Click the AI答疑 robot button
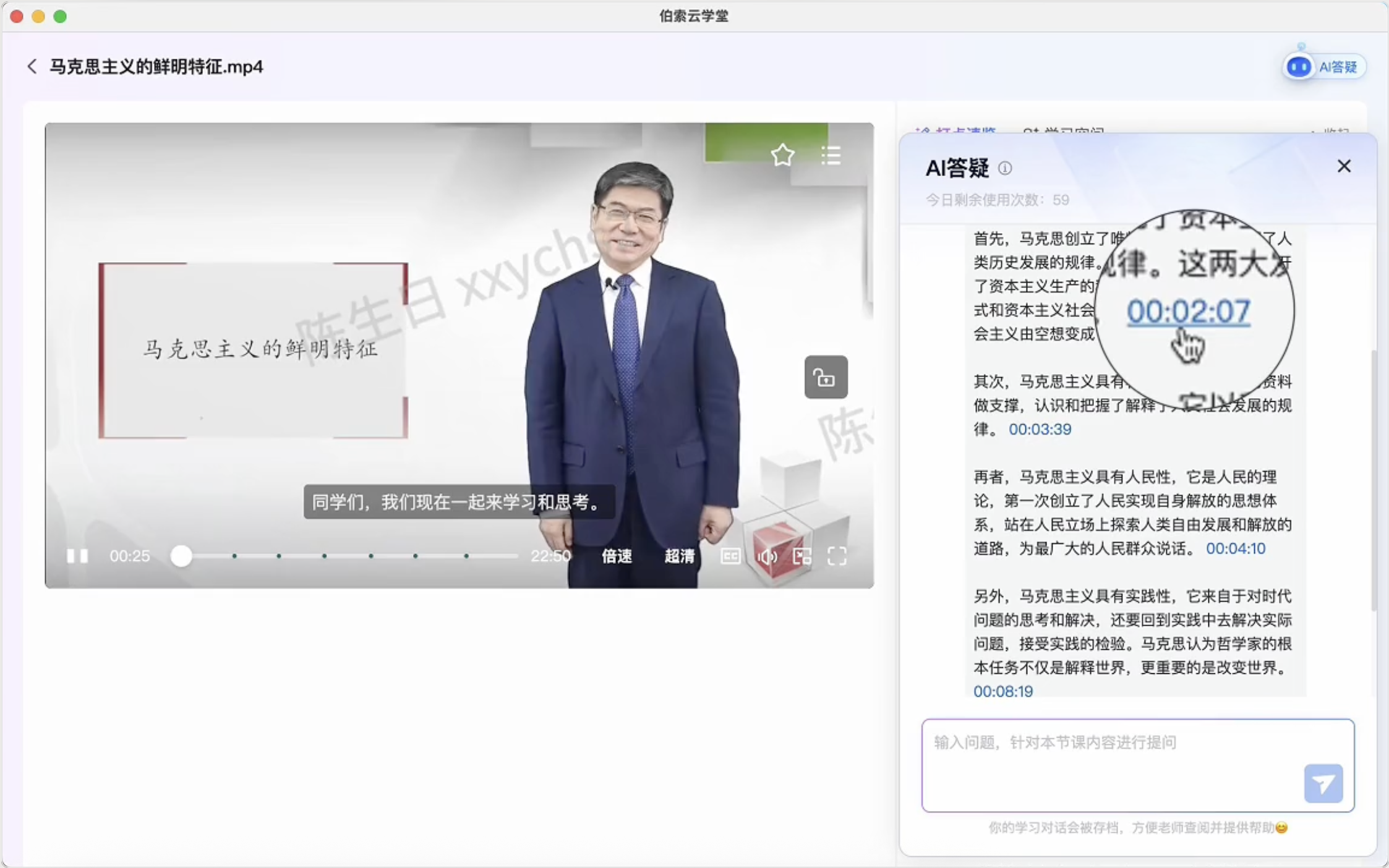 click(x=1323, y=67)
